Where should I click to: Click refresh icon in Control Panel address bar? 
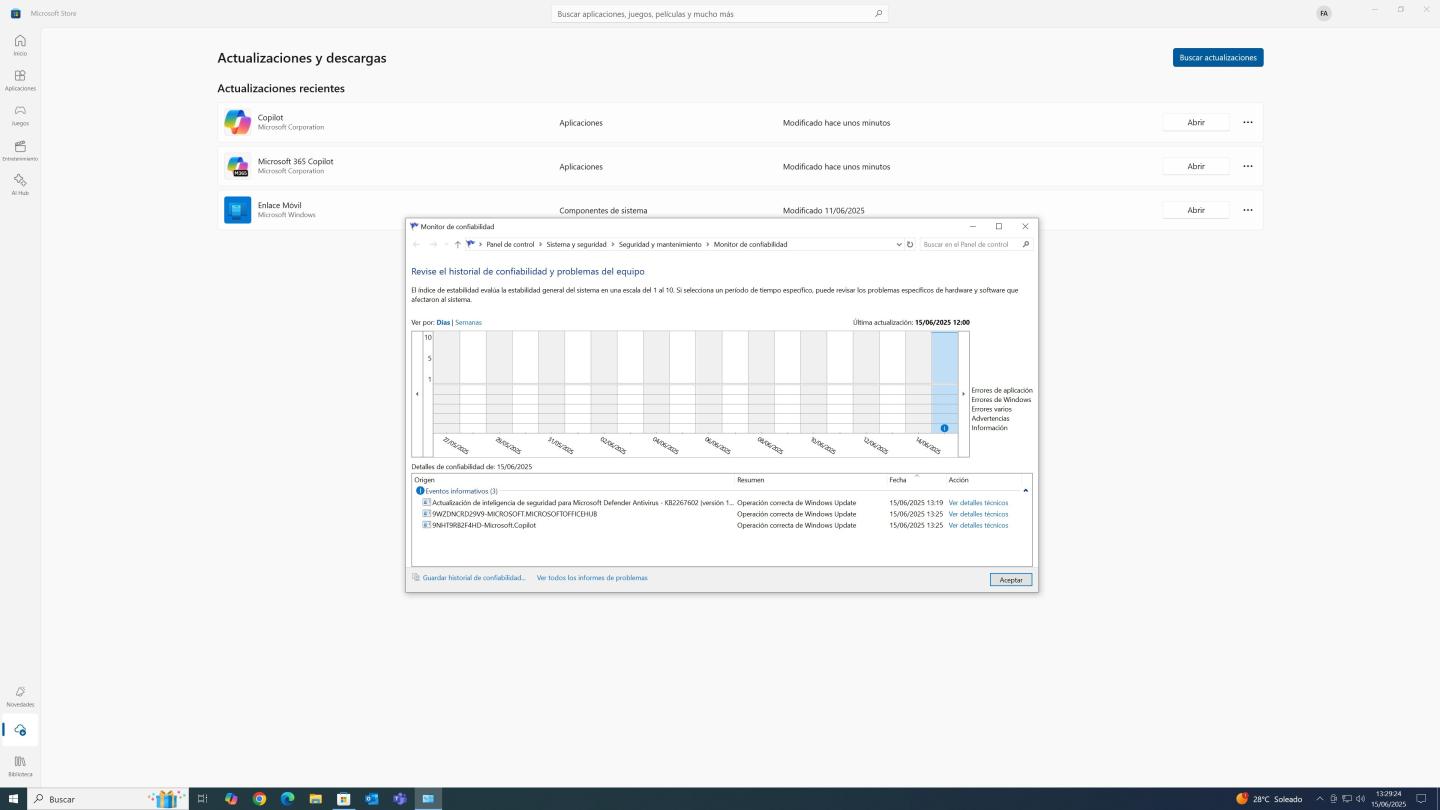[910, 244]
